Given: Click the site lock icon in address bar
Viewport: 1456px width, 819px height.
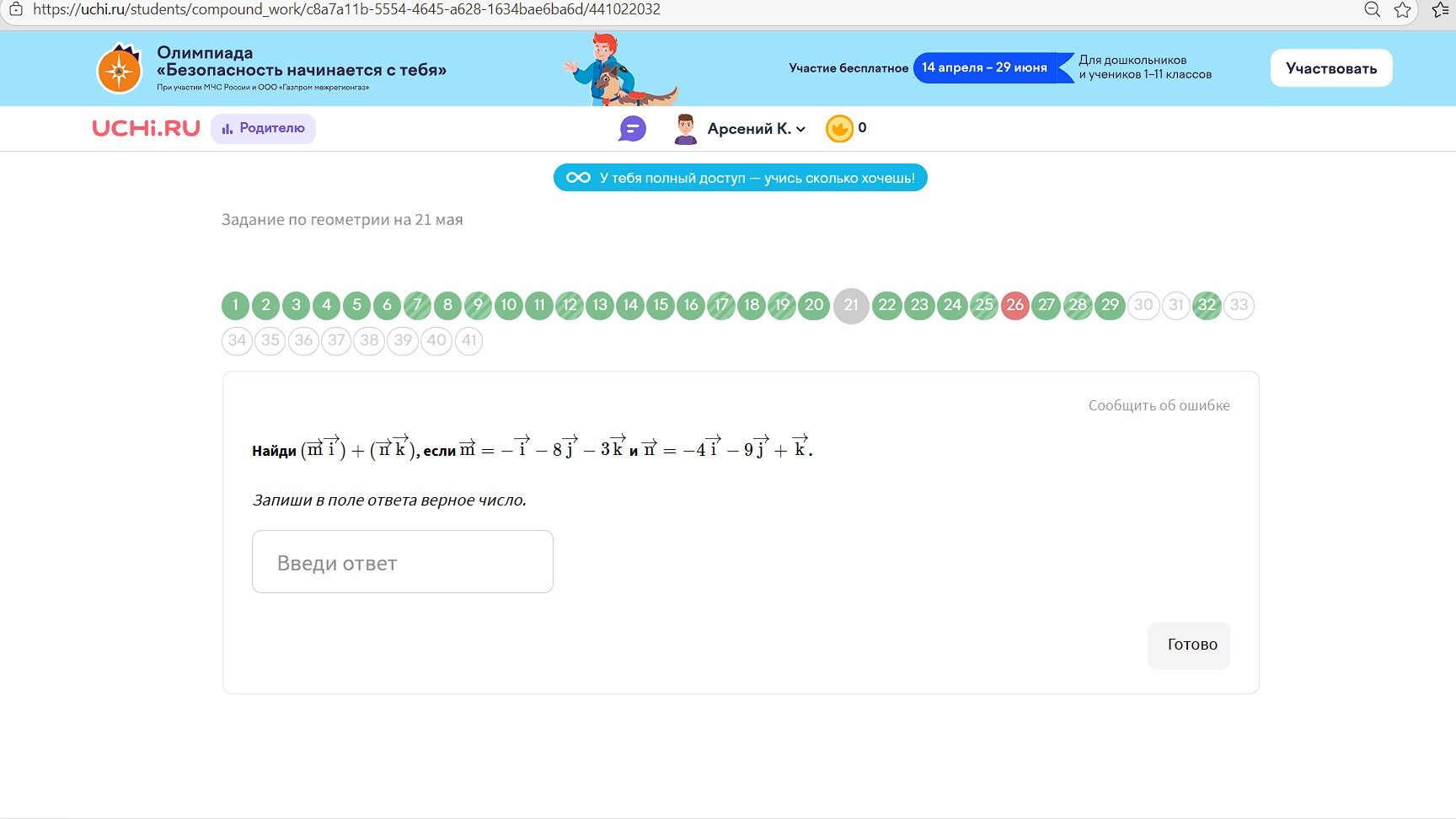Looking at the screenshot, I should click(15, 9).
